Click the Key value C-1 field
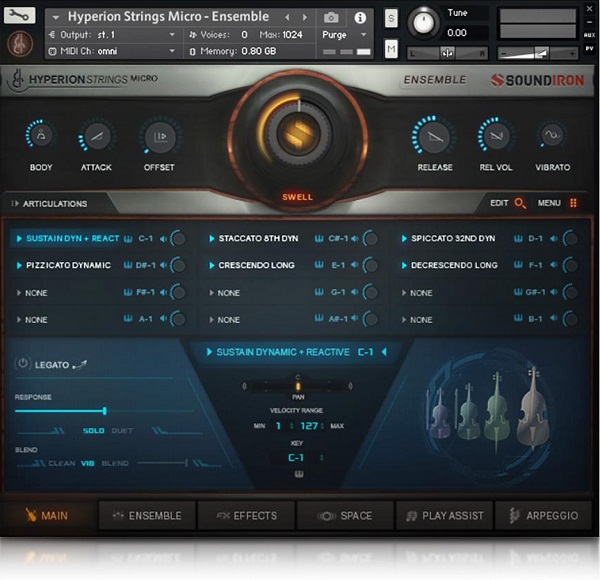 tap(296, 458)
